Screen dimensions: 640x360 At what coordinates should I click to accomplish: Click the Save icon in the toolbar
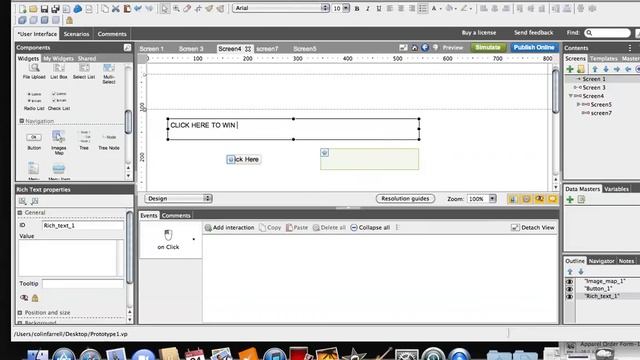coord(44,8)
